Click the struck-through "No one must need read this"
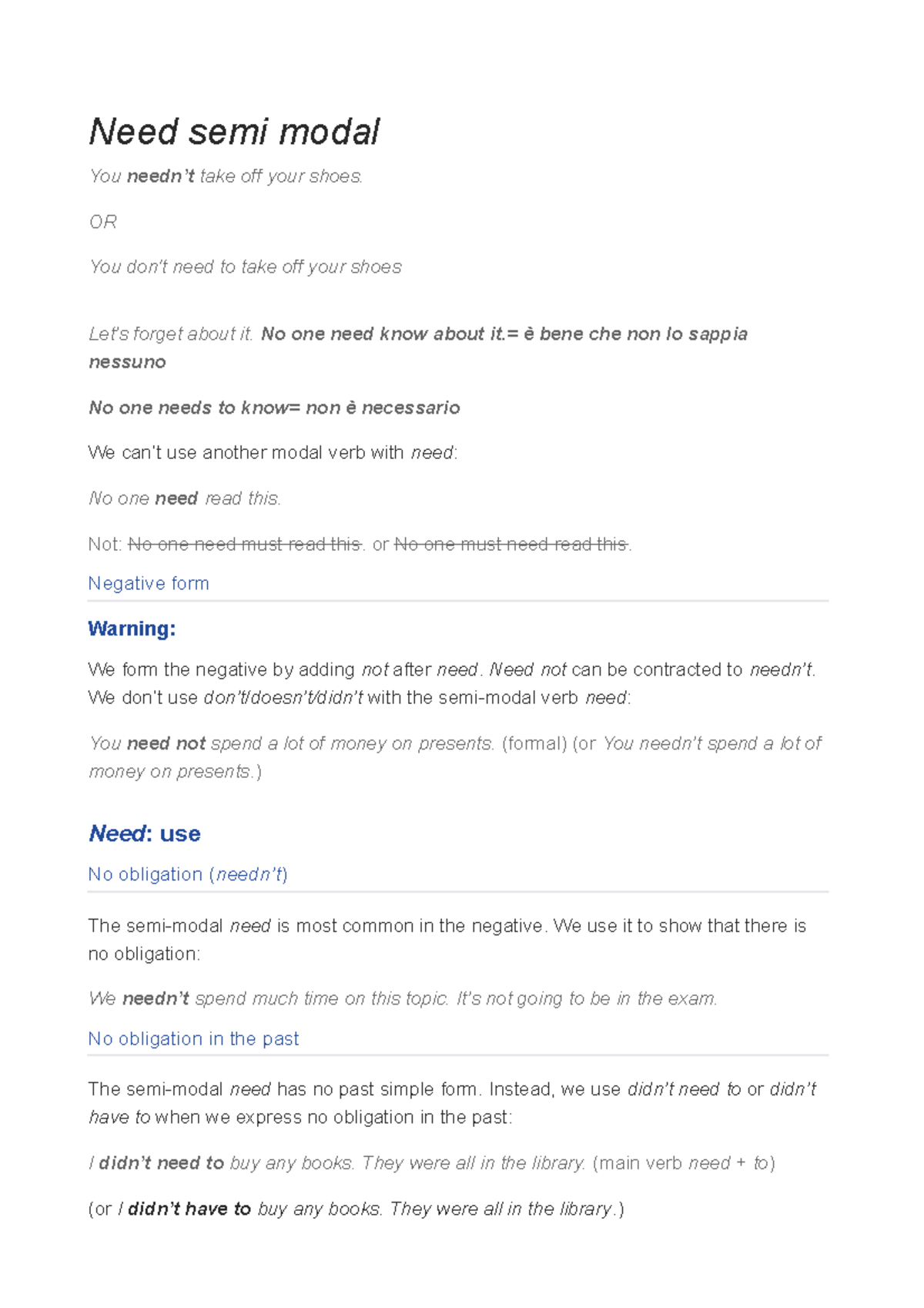This screenshot has width=924, height=1308. (x=511, y=545)
